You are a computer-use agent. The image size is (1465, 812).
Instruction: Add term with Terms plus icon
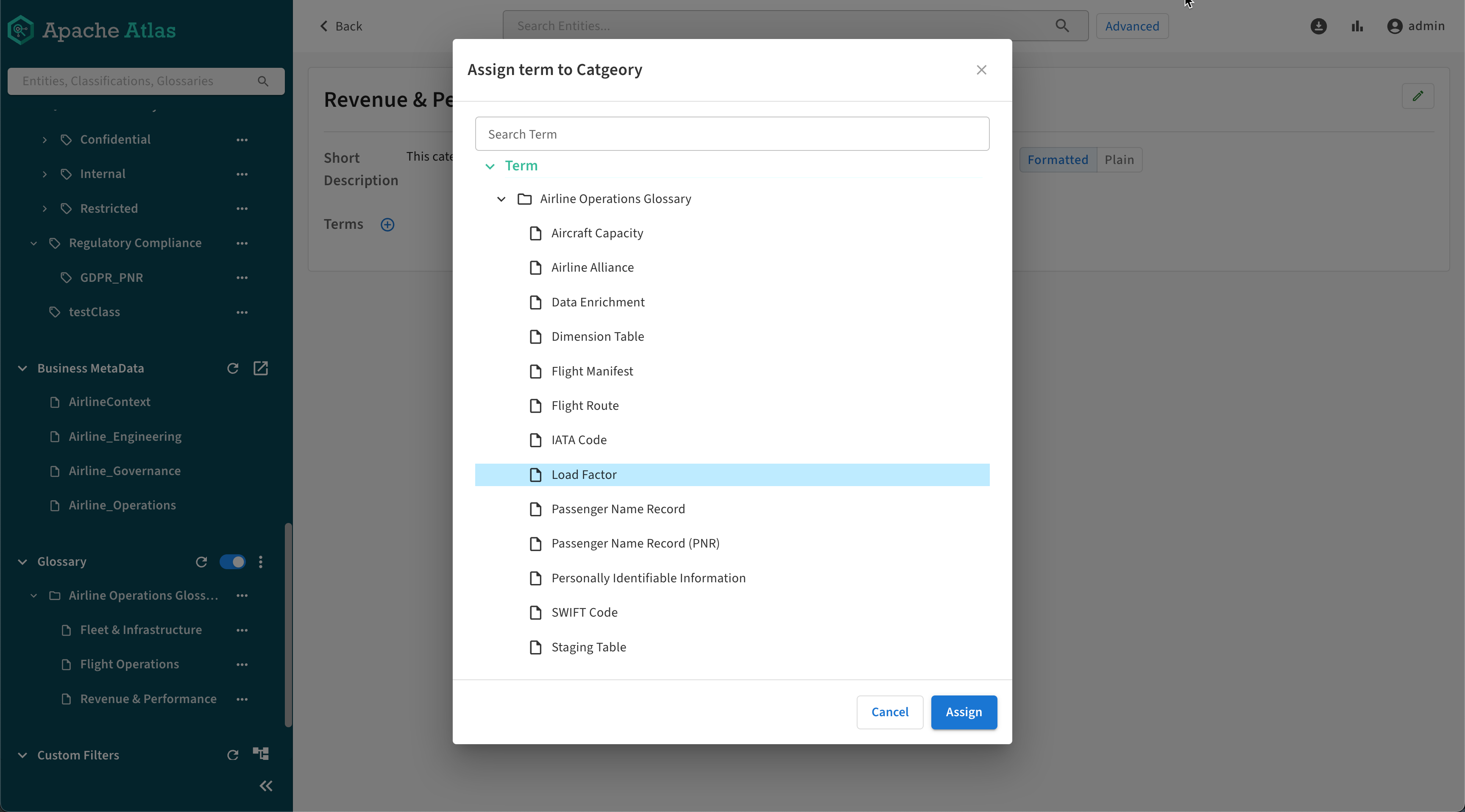[x=387, y=225]
